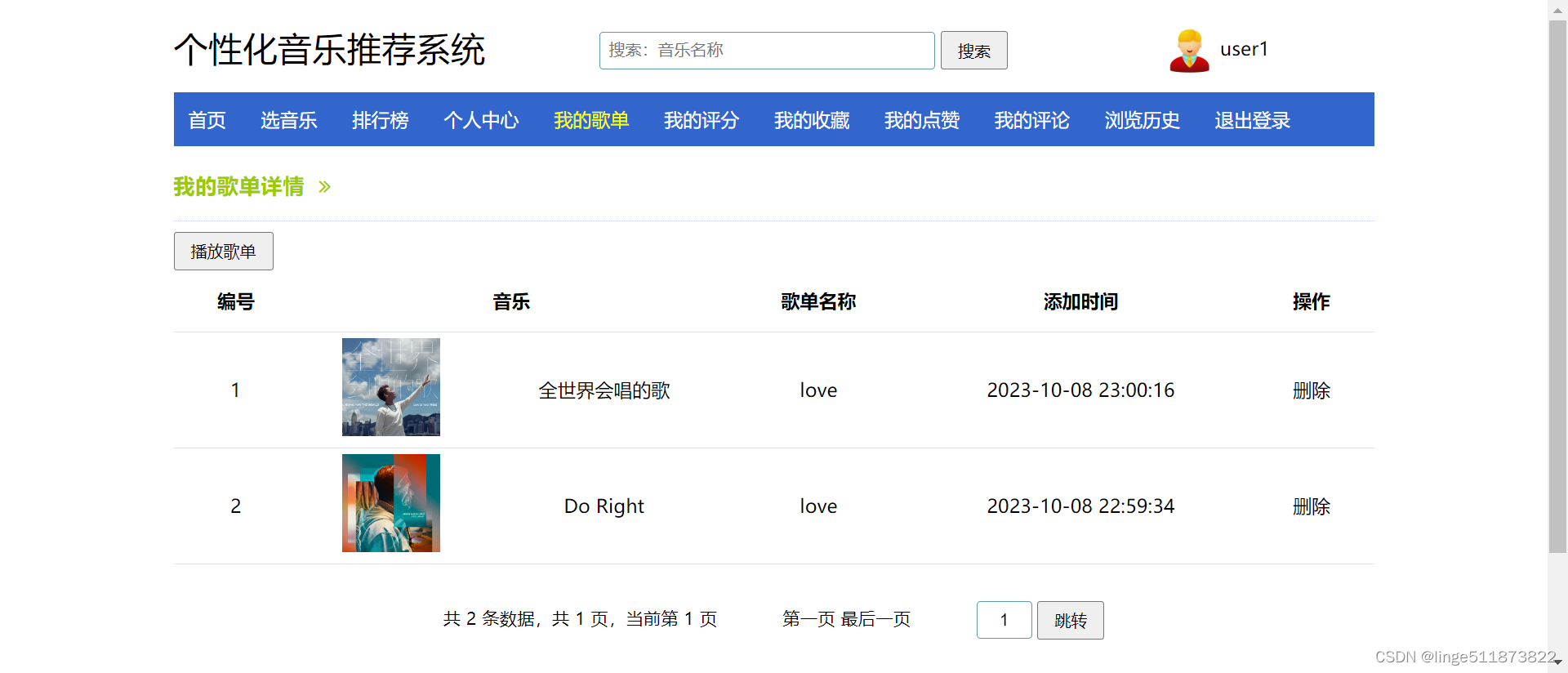Focus the page number input box
1568x673 pixels.
coord(1004,620)
